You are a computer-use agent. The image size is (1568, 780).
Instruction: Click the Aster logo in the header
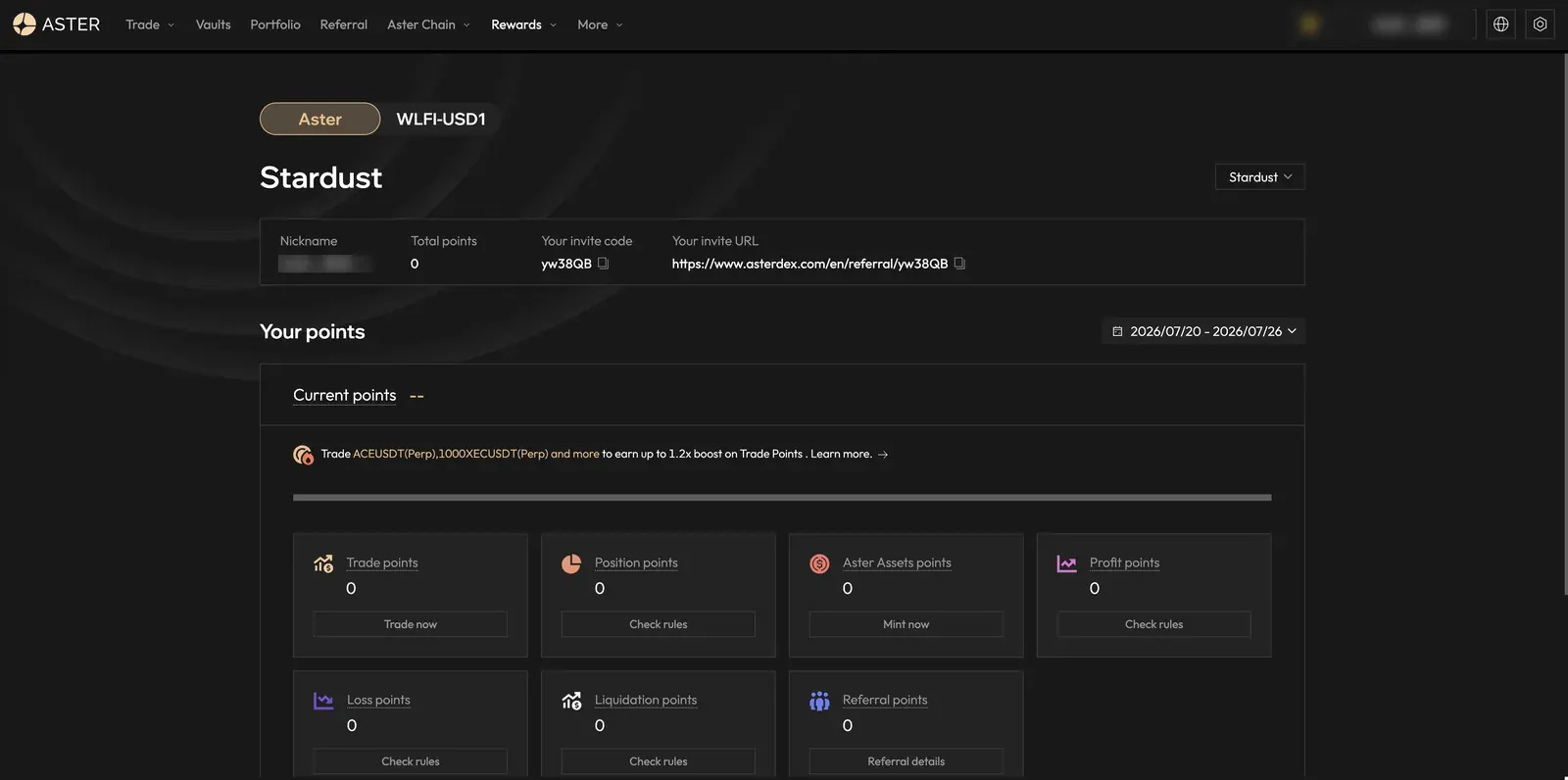pos(57,24)
